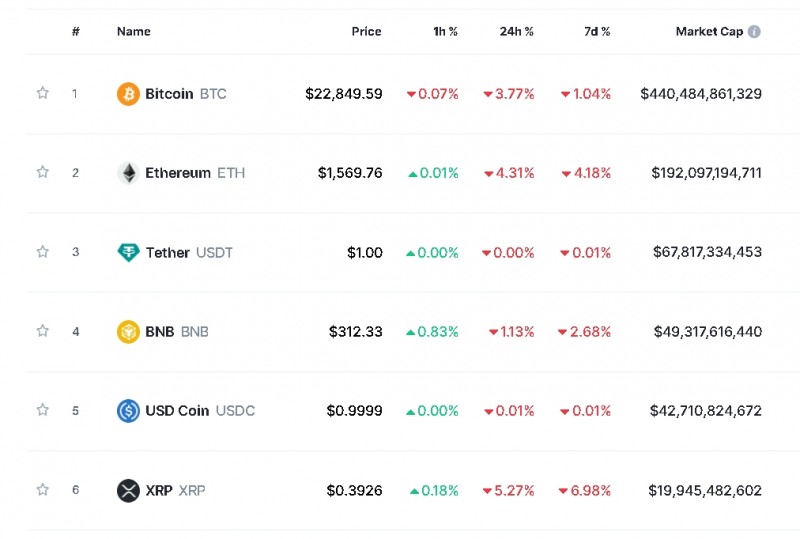Click the Ethereum logo icon
This screenshot has width=800, height=539.
tap(128, 173)
